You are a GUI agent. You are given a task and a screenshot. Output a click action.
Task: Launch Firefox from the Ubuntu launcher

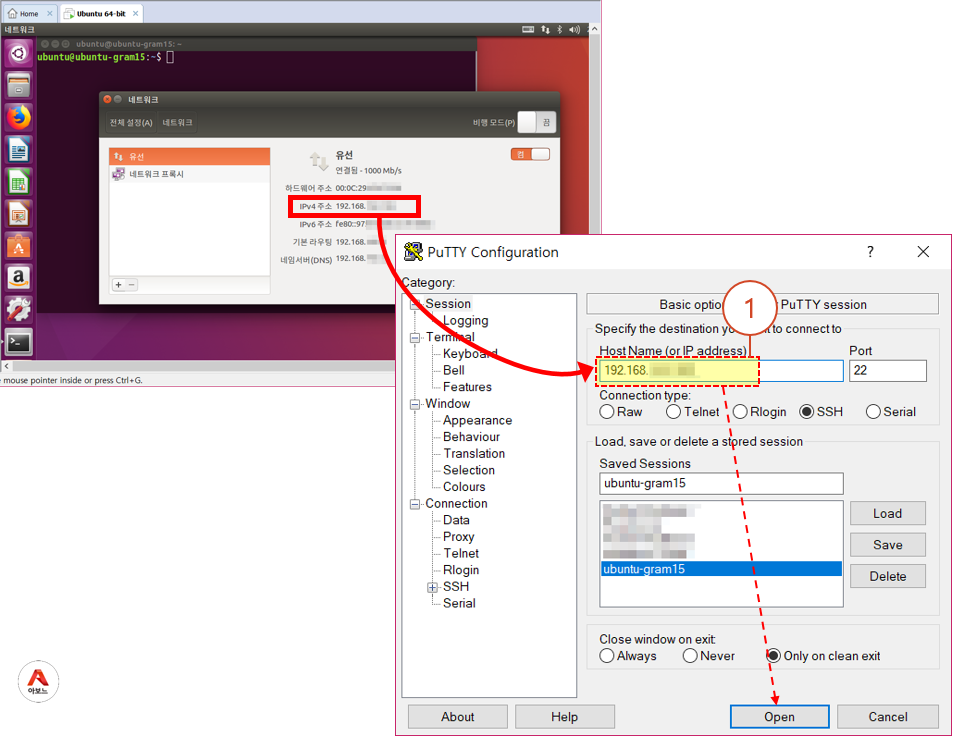tap(18, 117)
